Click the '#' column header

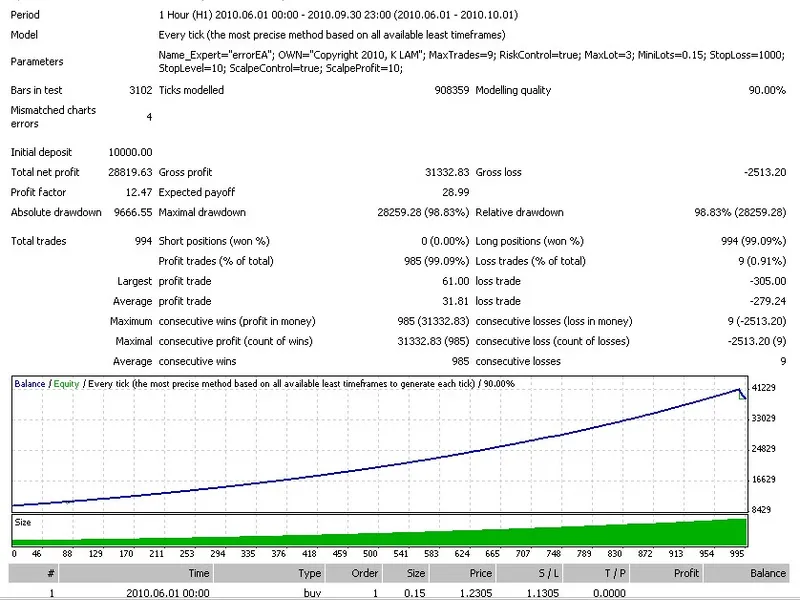coord(33,573)
